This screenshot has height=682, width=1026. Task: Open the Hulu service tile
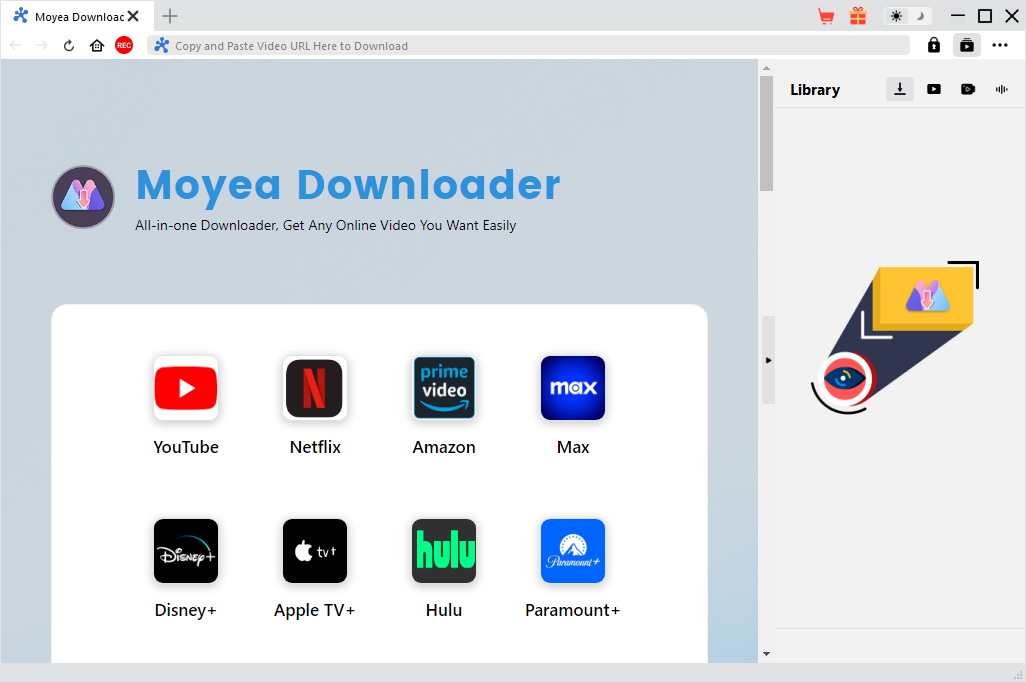coord(444,550)
